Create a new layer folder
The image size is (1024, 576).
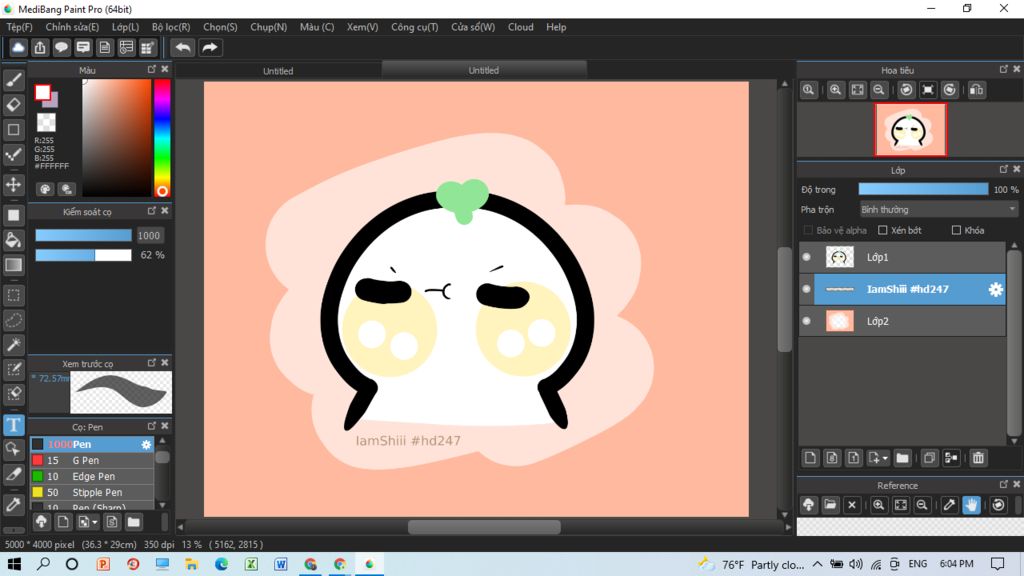pos(903,458)
